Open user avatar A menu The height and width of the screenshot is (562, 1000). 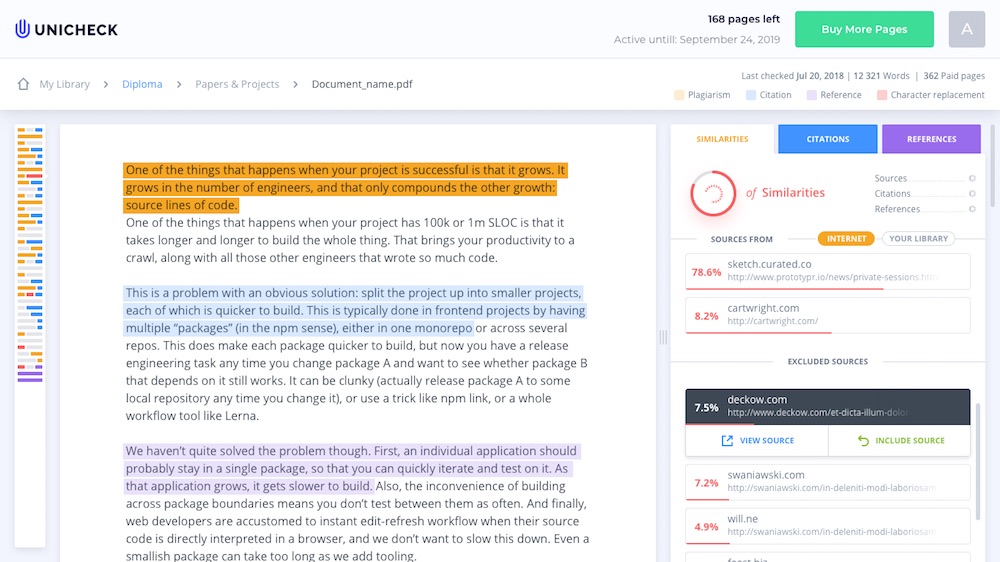pos(966,29)
